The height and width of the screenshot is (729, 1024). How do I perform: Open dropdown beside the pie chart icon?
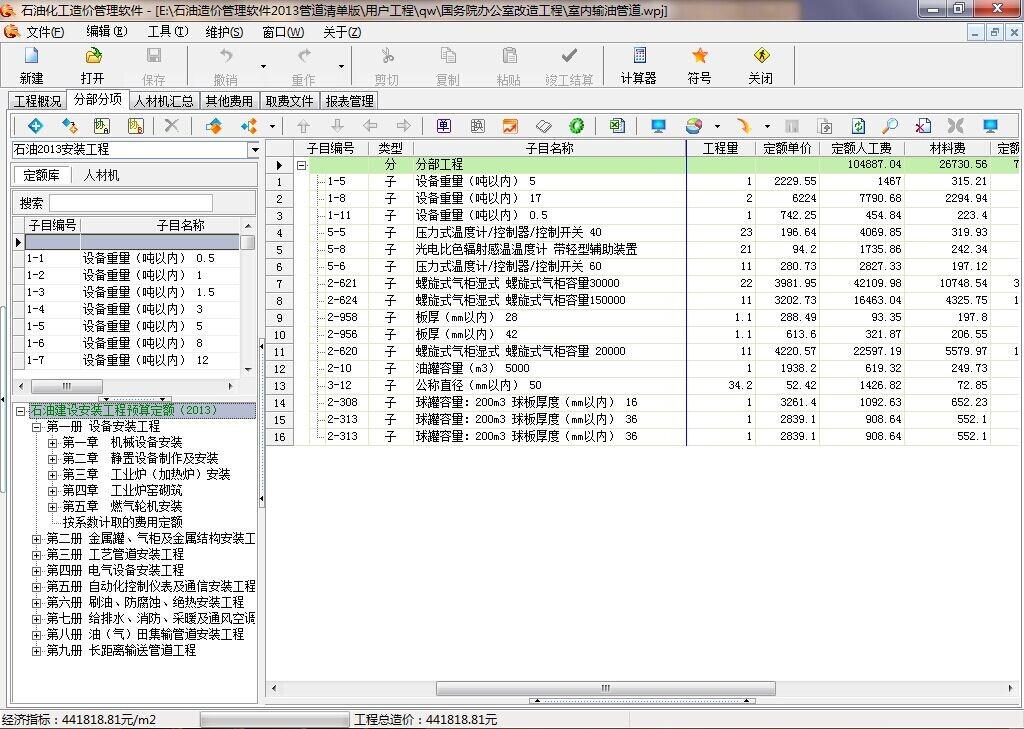[x=717, y=126]
